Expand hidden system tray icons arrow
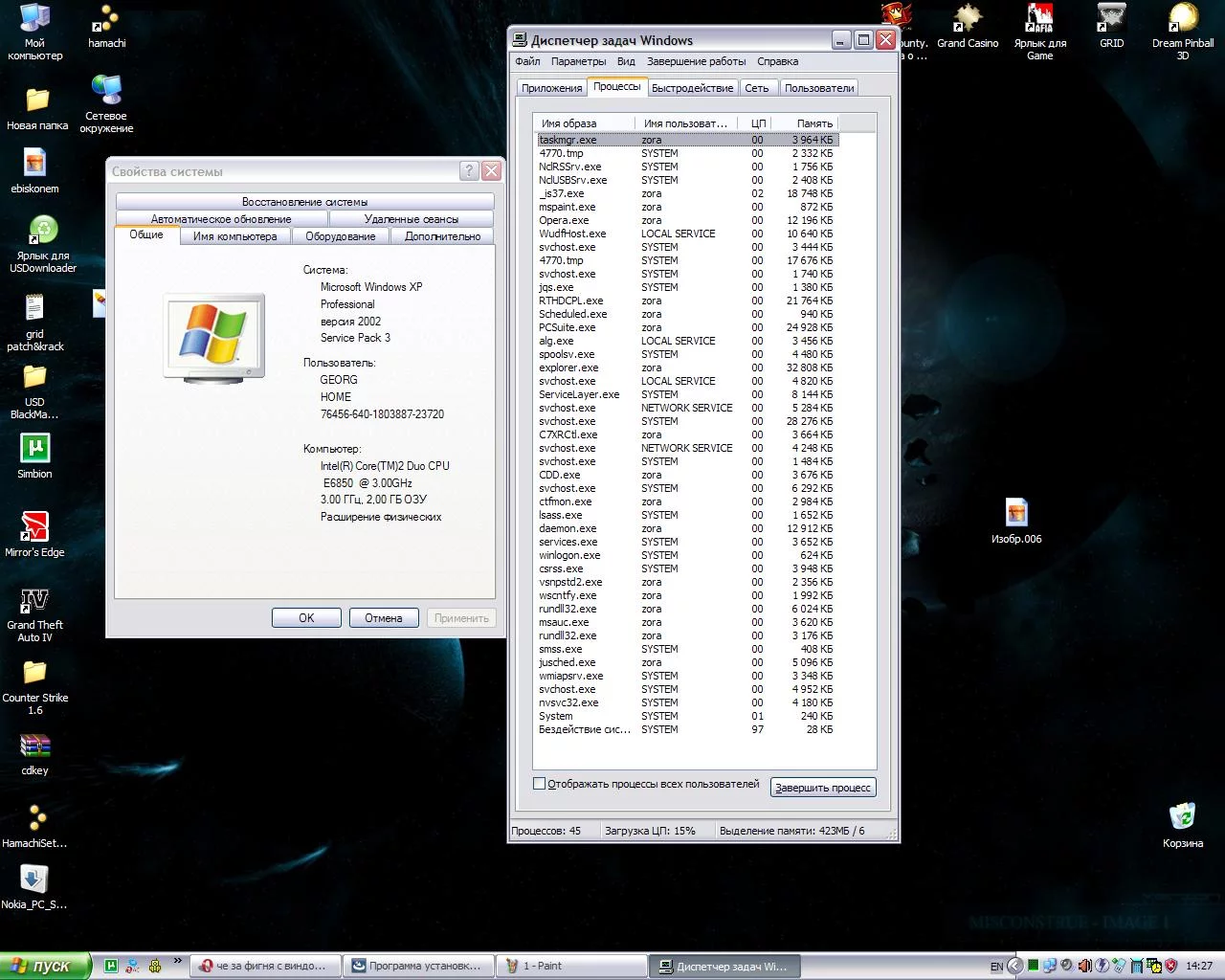The image size is (1225, 980). point(1015,966)
